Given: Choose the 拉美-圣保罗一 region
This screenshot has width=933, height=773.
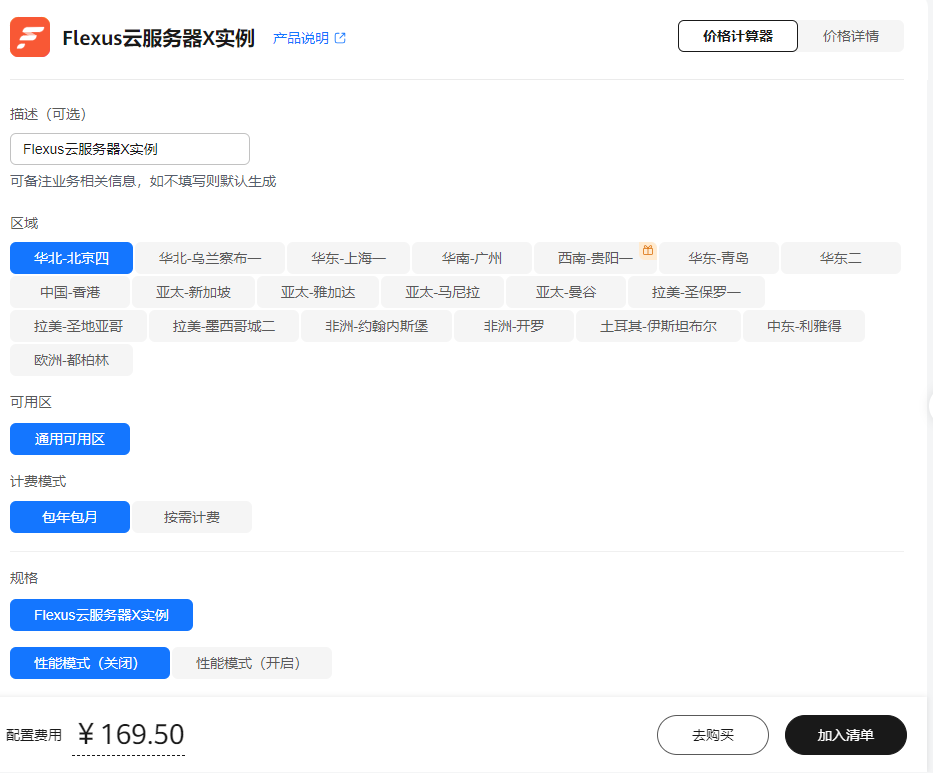Looking at the screenshot, I should click(x=696, y=292).
